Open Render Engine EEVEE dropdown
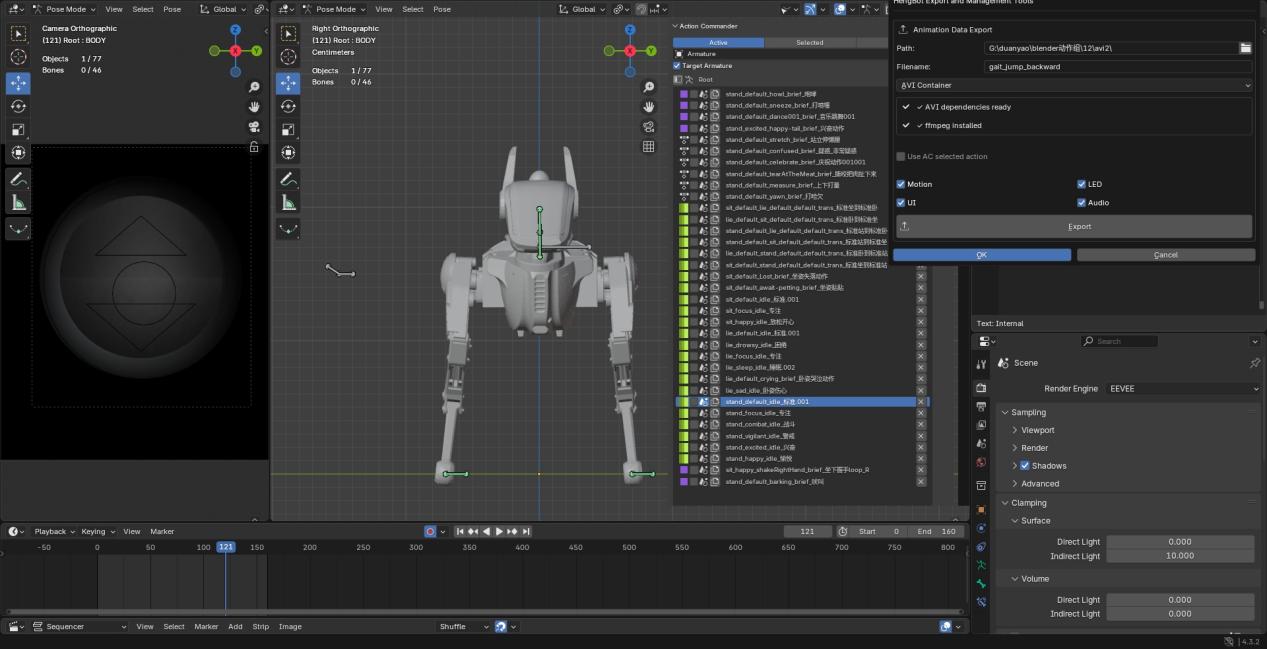 (1183, 388)
